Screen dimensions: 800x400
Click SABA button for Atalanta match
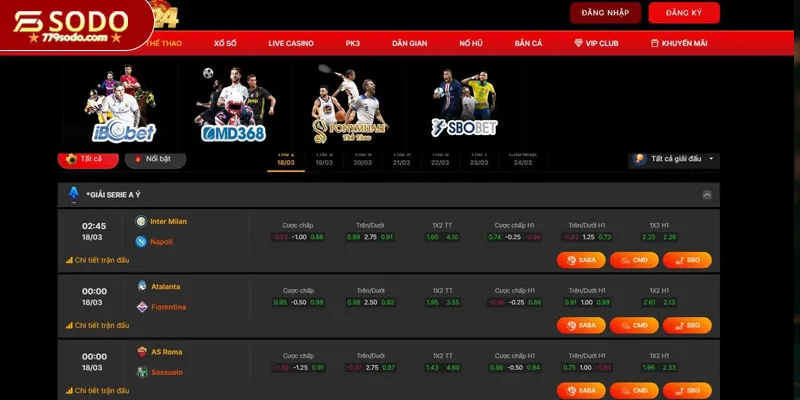[x=581, y=326]
